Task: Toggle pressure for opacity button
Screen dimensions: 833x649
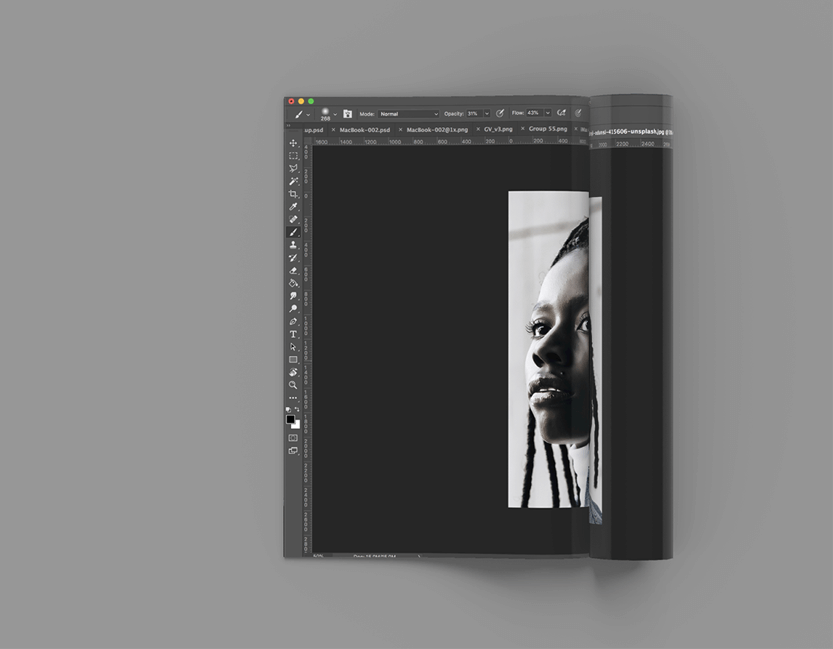Action: 500,113
